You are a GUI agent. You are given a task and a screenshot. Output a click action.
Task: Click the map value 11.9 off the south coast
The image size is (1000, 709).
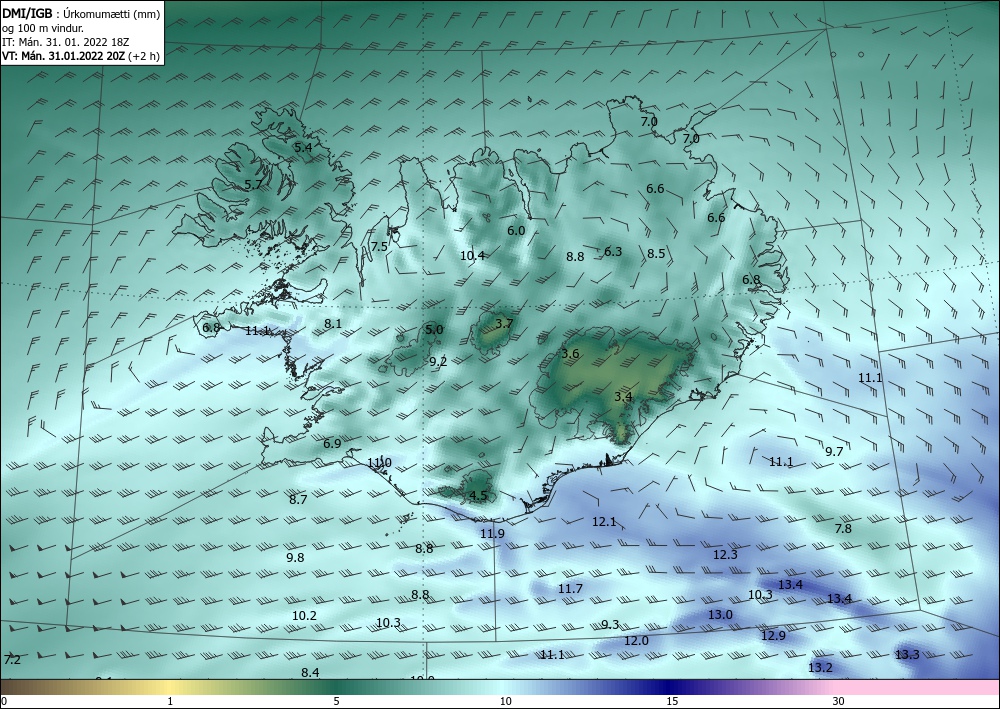pos(492,534)
